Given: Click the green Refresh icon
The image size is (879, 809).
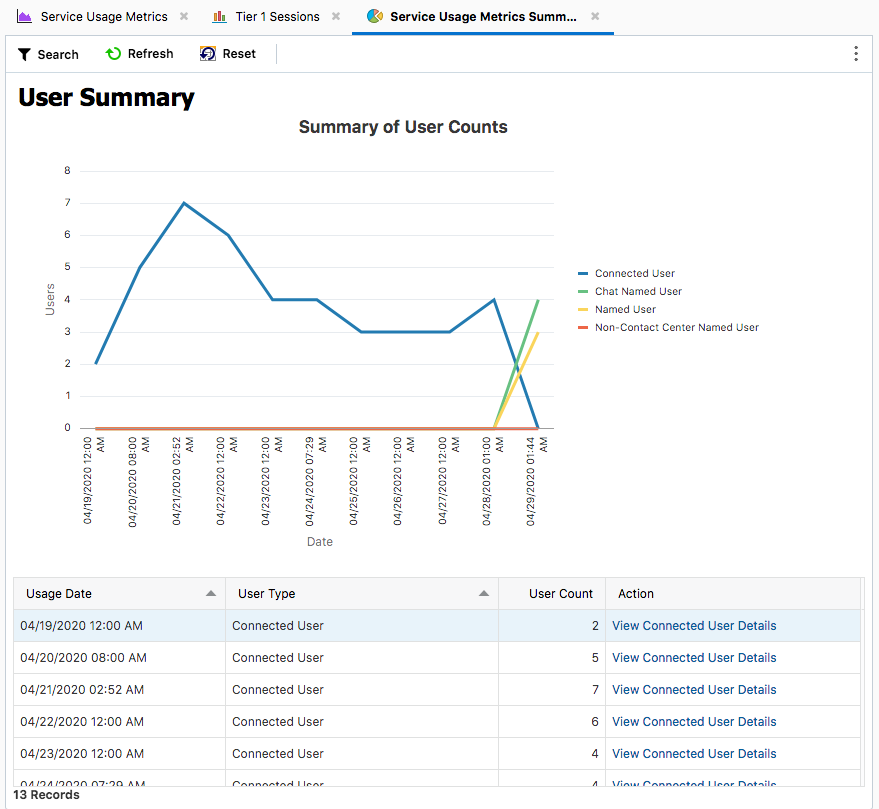Looking at the screenshot, I should pyautogui.click(x=114, y=54).
